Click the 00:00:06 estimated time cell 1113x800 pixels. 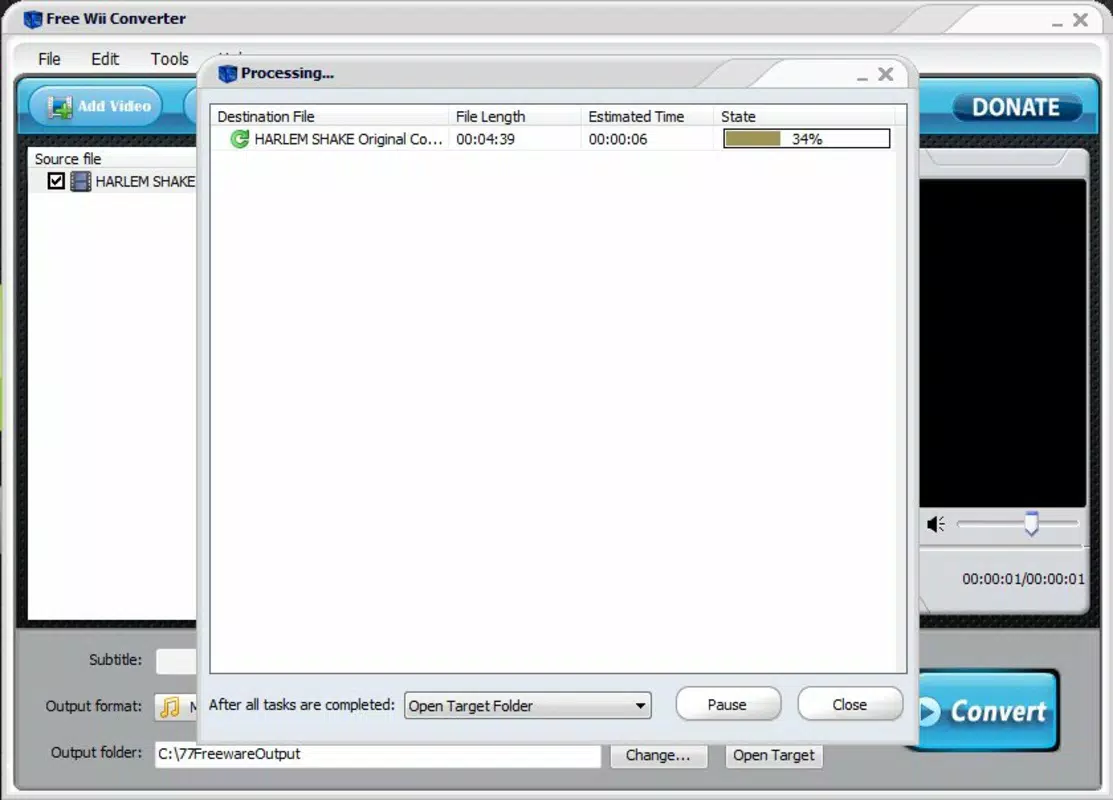coord(618,139)
